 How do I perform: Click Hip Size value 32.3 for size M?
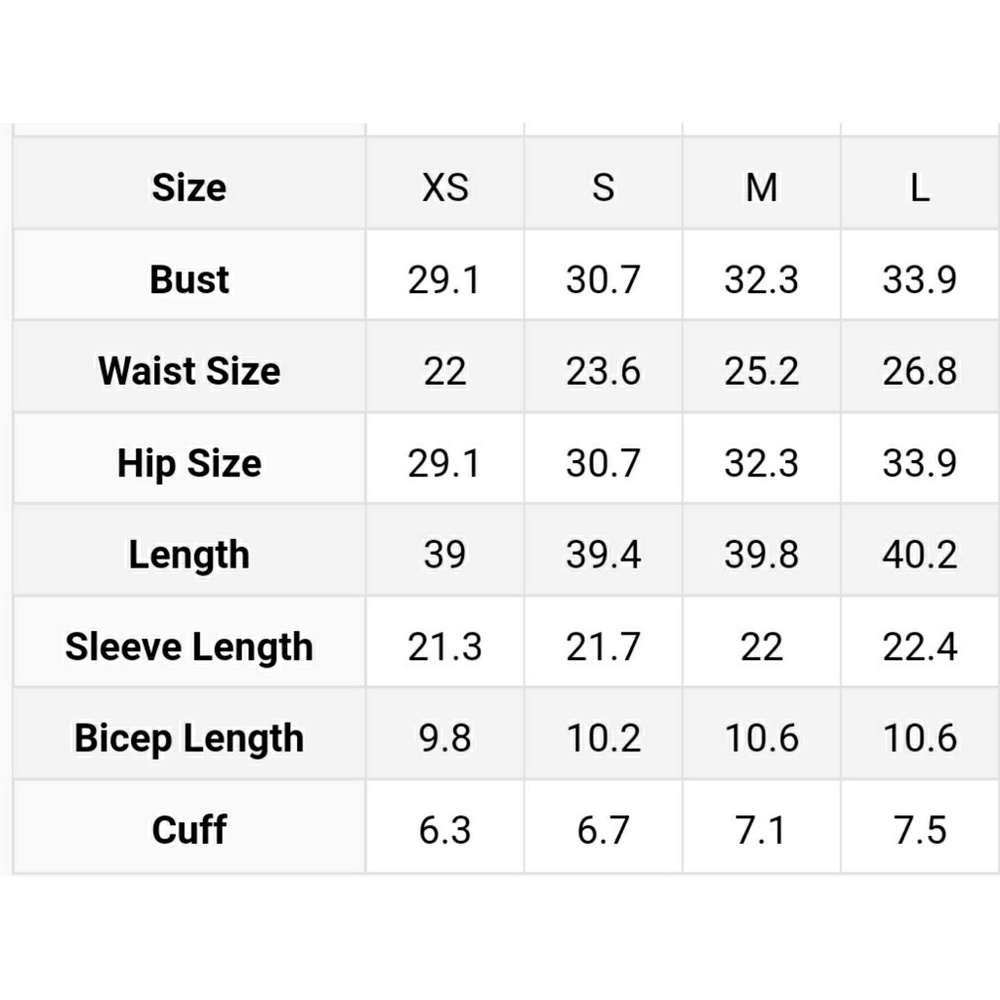pos(761,463)
